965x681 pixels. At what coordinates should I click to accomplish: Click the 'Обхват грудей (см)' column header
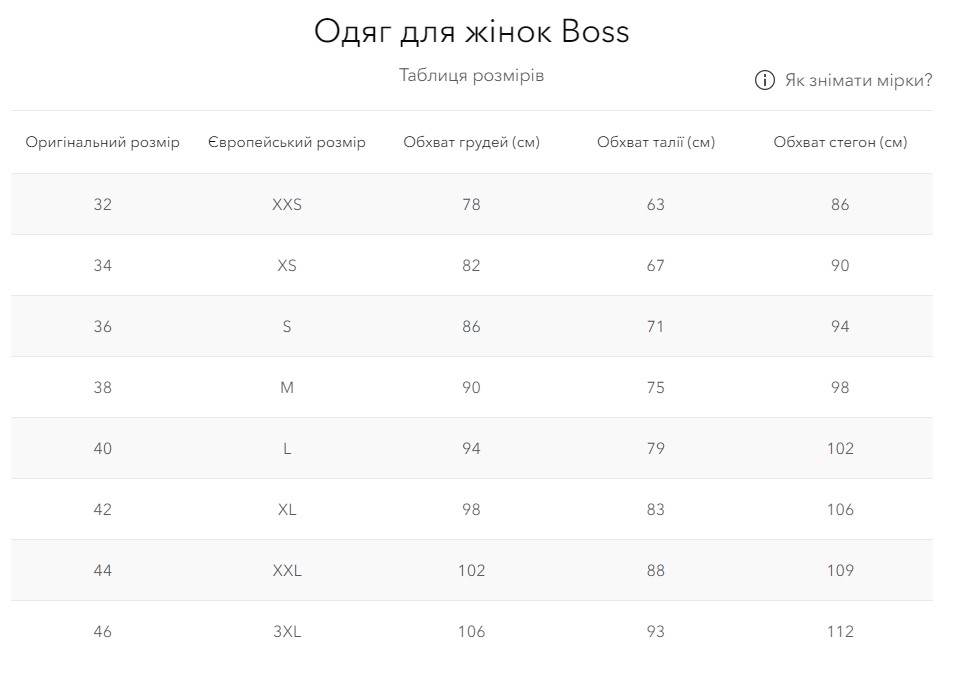pos(471,142)
